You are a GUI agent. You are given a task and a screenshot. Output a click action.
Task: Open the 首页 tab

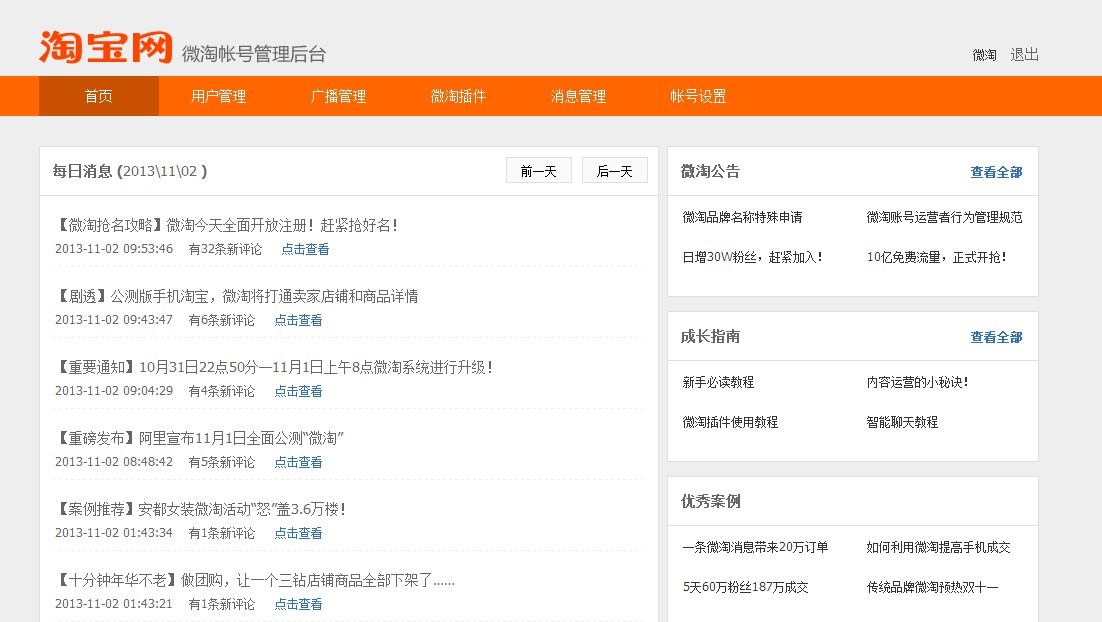coord(98,97)
